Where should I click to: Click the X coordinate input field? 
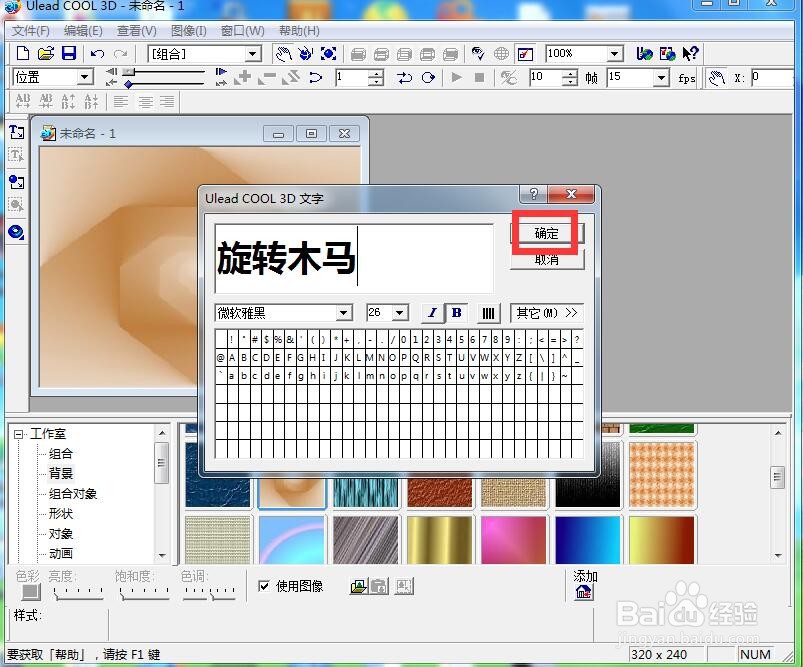click(x=773, y=78)
